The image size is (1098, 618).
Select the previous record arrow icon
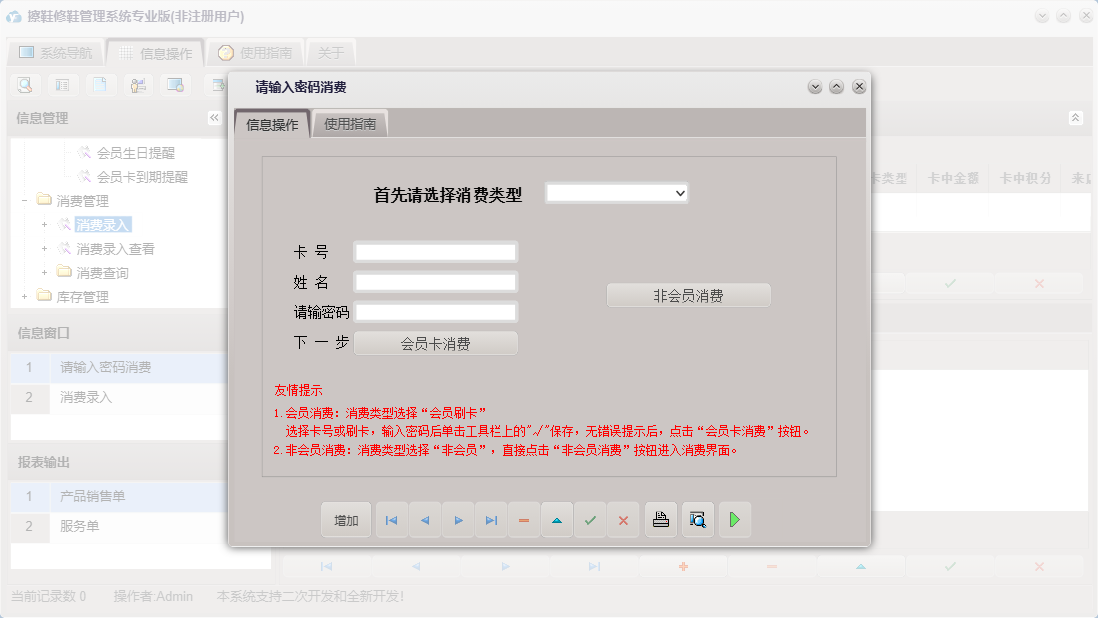click(x=424, y=519)
